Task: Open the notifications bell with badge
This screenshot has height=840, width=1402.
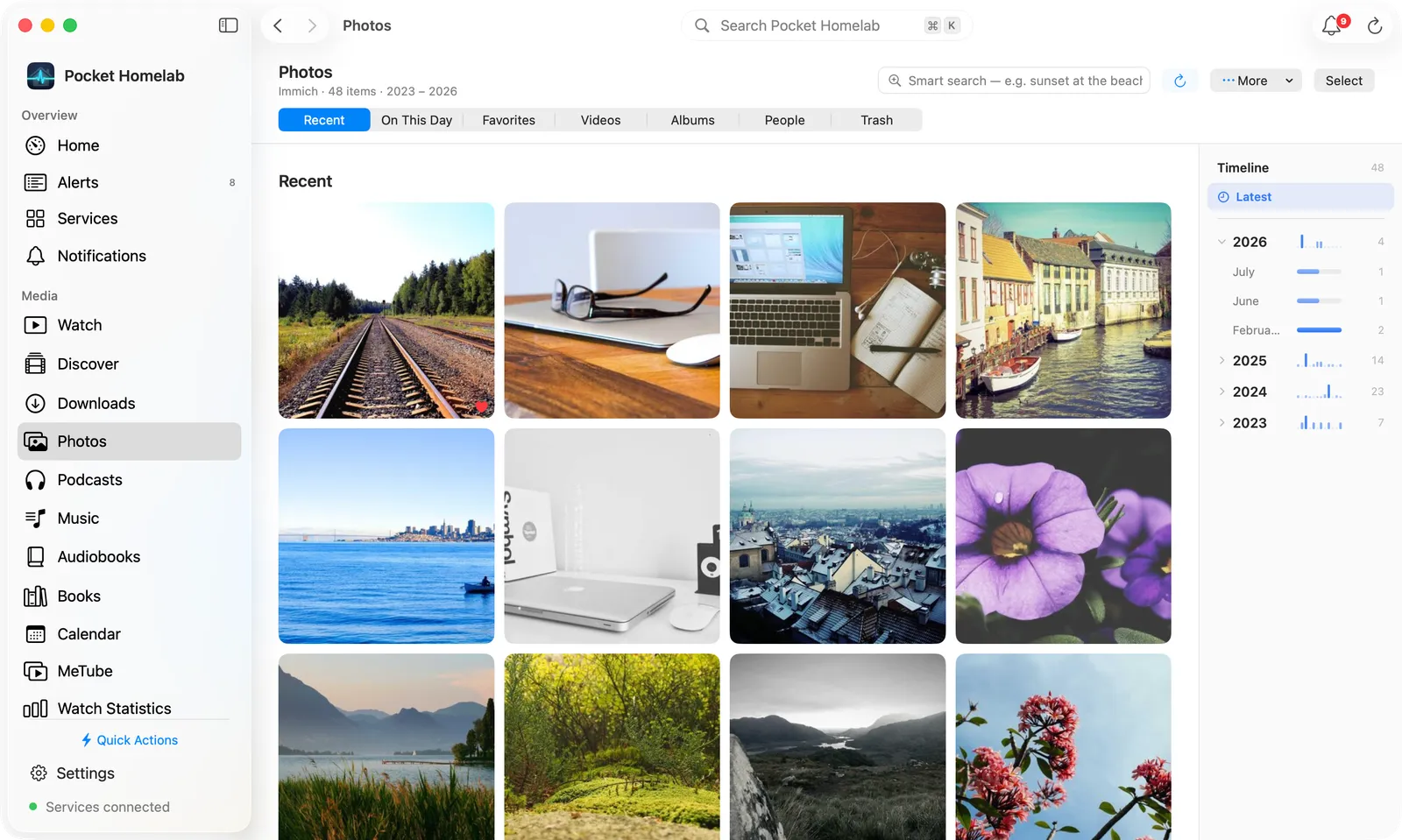Action: click(1332, 25)
